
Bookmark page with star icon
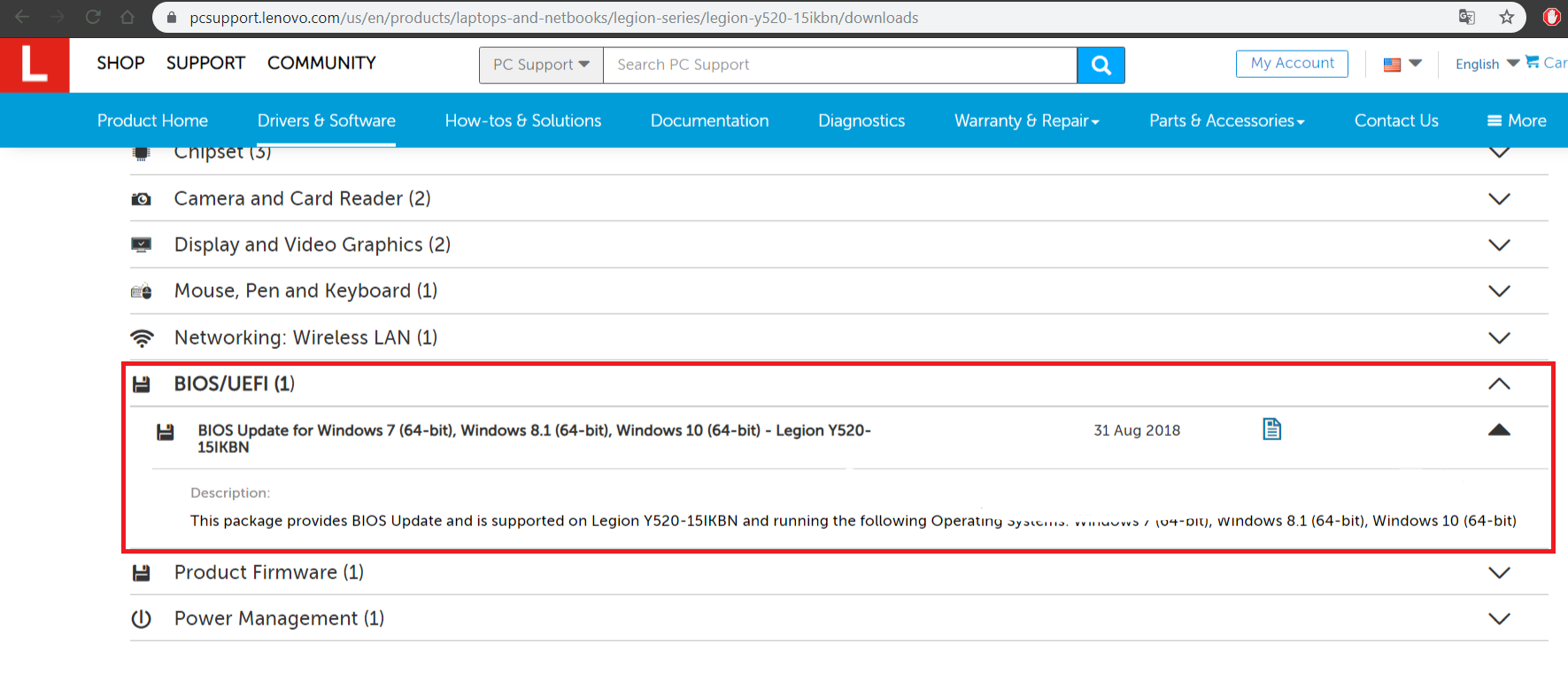click(1506, 17)
